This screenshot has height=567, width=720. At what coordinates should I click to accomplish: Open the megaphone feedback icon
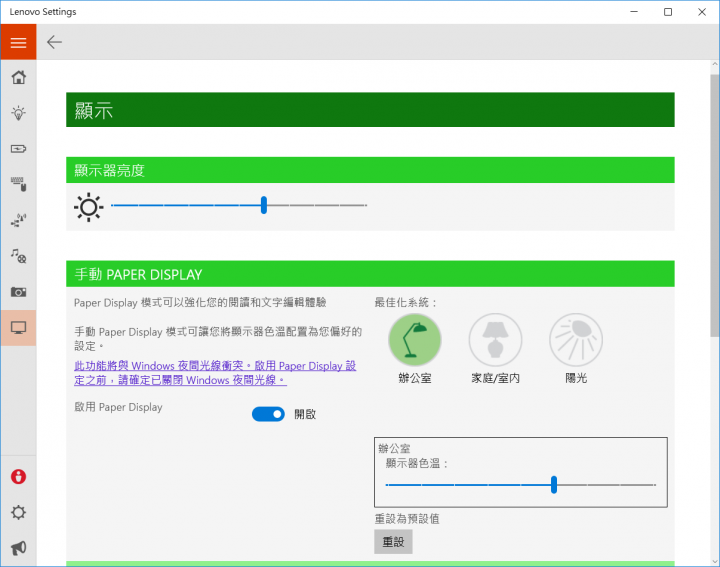[18, 548]
